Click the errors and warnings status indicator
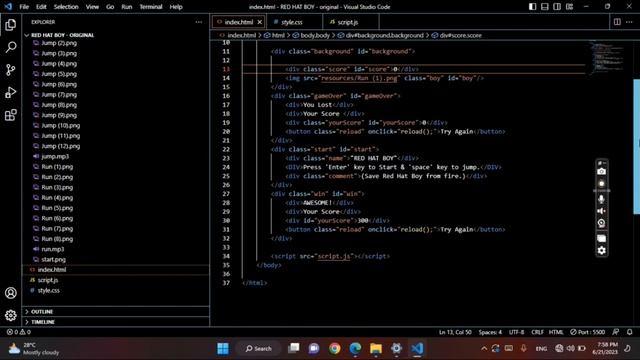Screen dimensions: 640x360 [x=19, y=332]
